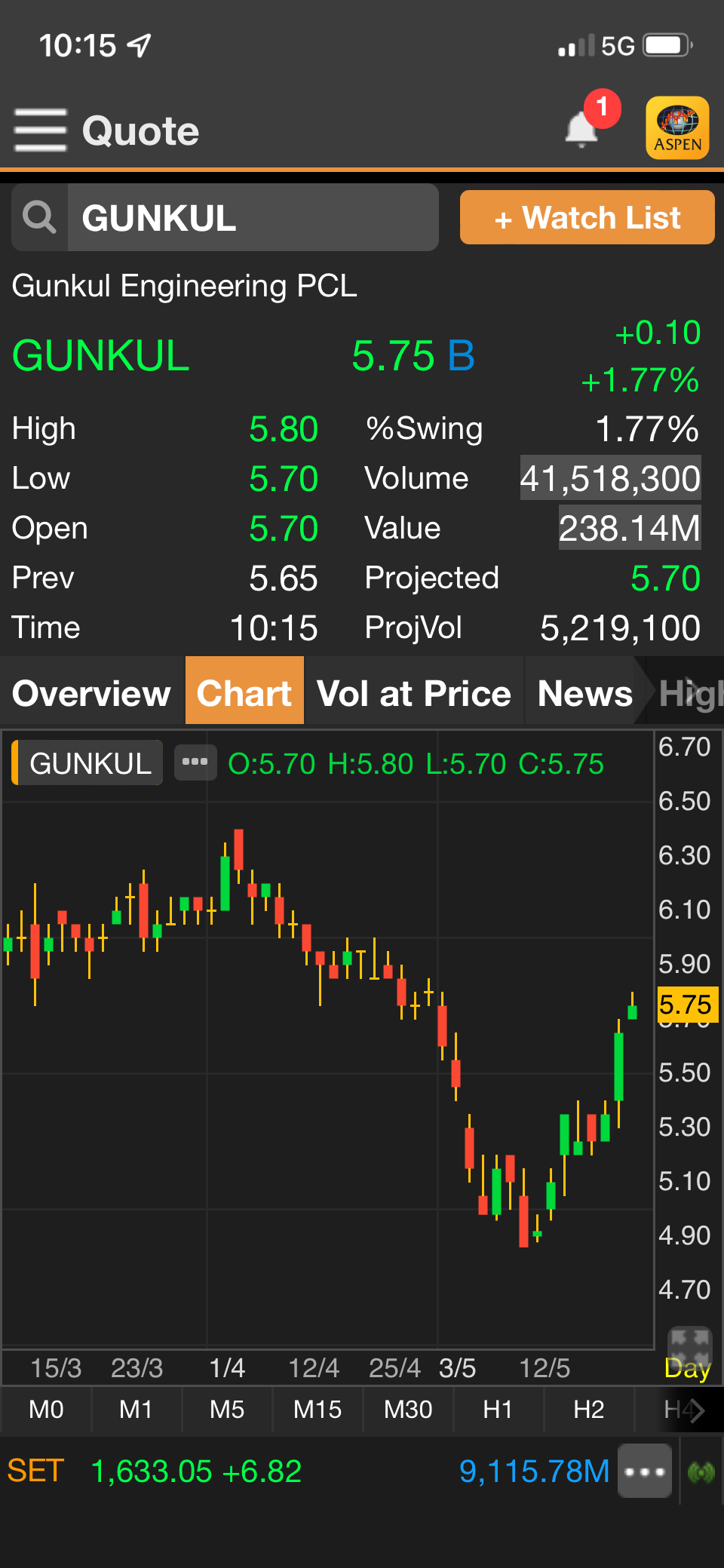Tap the Value 238.14M figure
The image size is (724, 1568).
click(629, 528)
